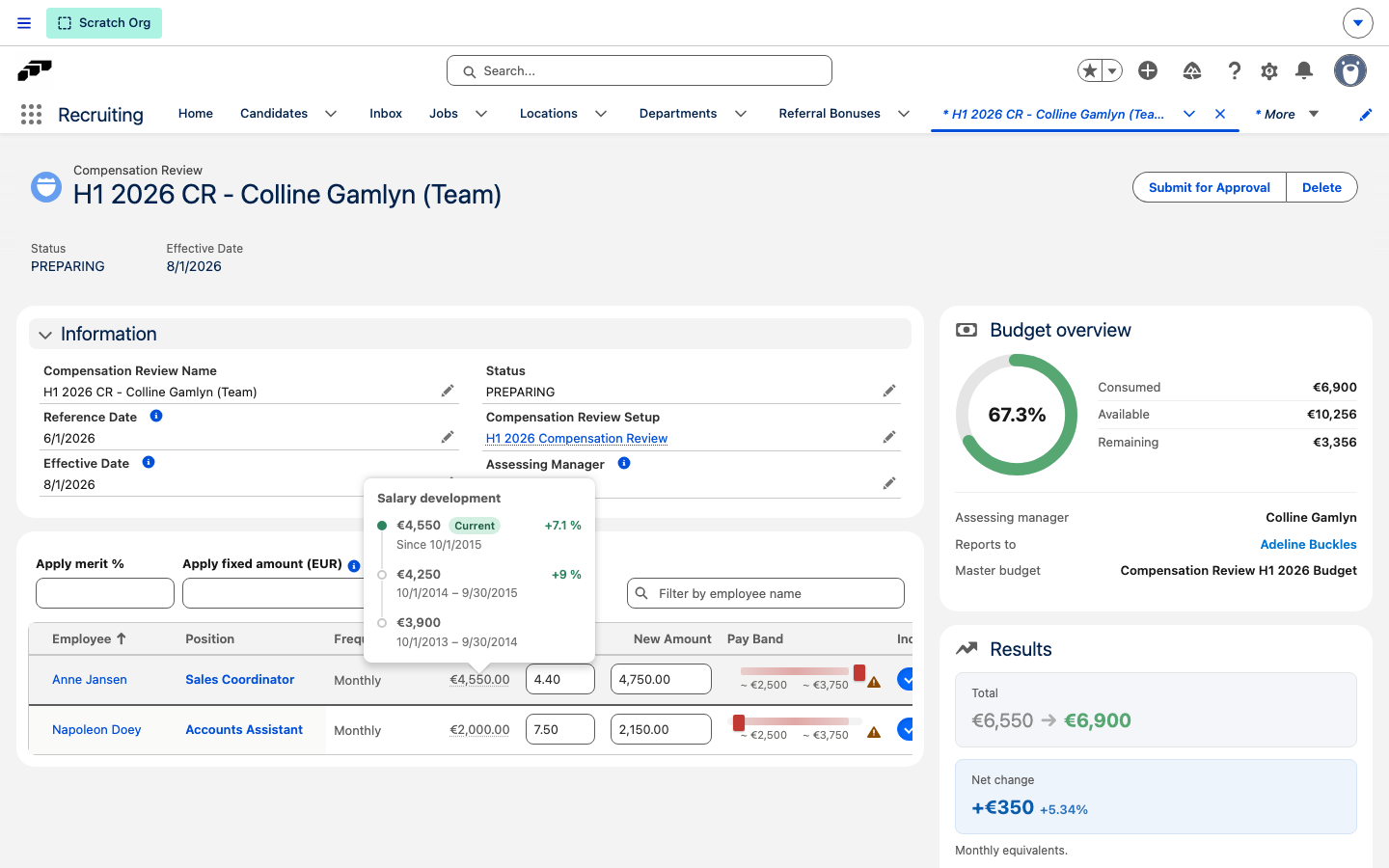This screenshot has height=868, width=1389.
Task: Open the Help question mark icon
Action: pyautogui.click(x=1234, y=70)
